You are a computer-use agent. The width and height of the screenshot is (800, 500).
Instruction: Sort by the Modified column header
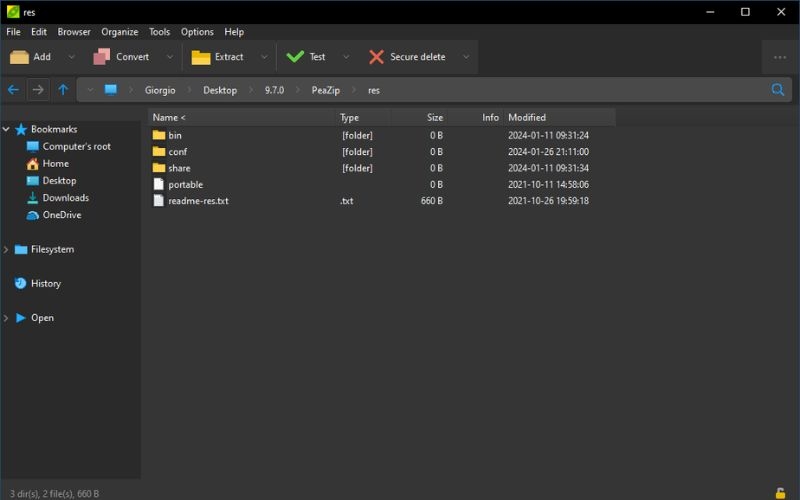tap(527, 117)
